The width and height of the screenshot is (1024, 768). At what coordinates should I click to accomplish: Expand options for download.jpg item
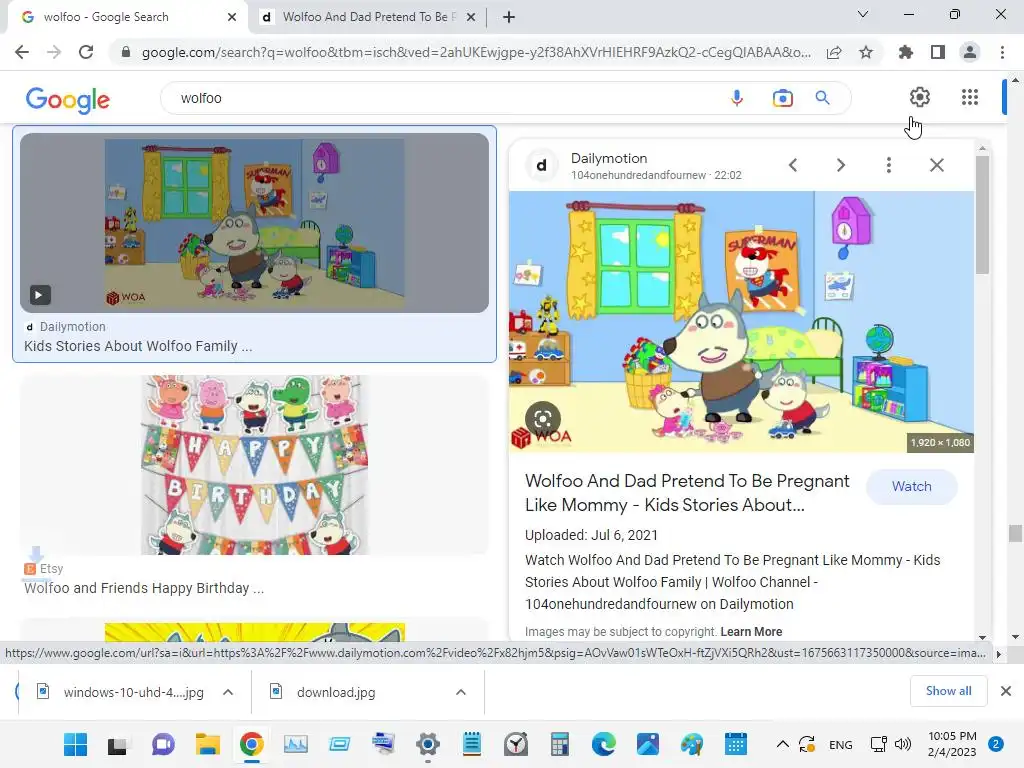click(x=460, y=692)
